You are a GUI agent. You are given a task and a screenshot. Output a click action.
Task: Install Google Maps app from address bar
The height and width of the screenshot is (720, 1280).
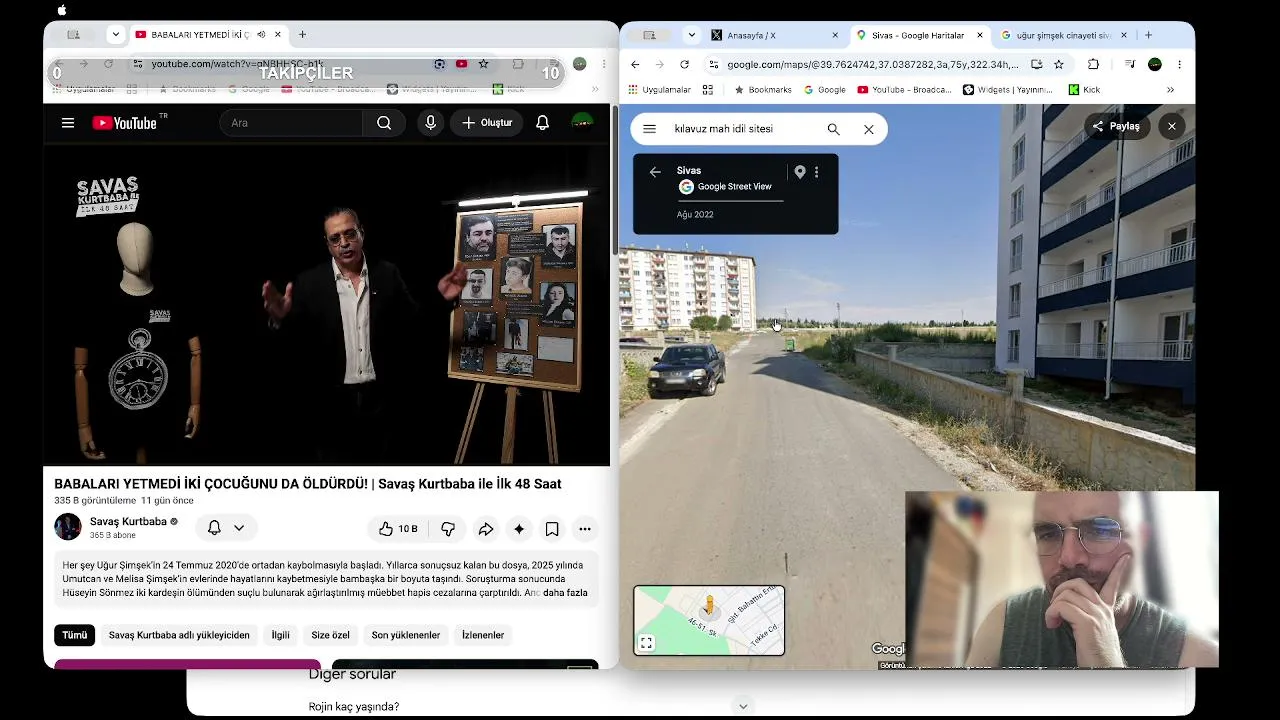1036,64
